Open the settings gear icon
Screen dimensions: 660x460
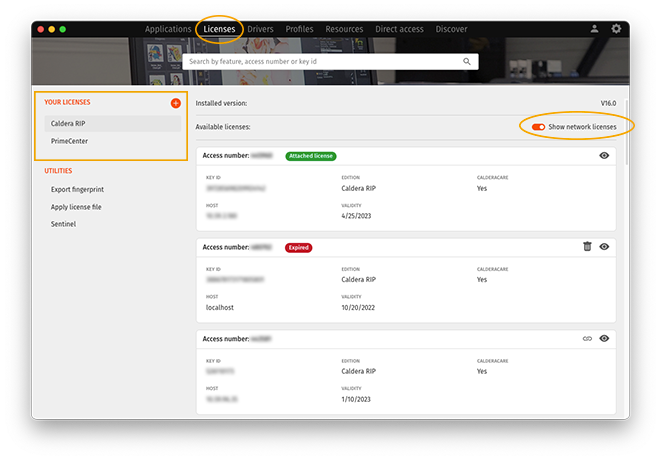coord(616,29)
